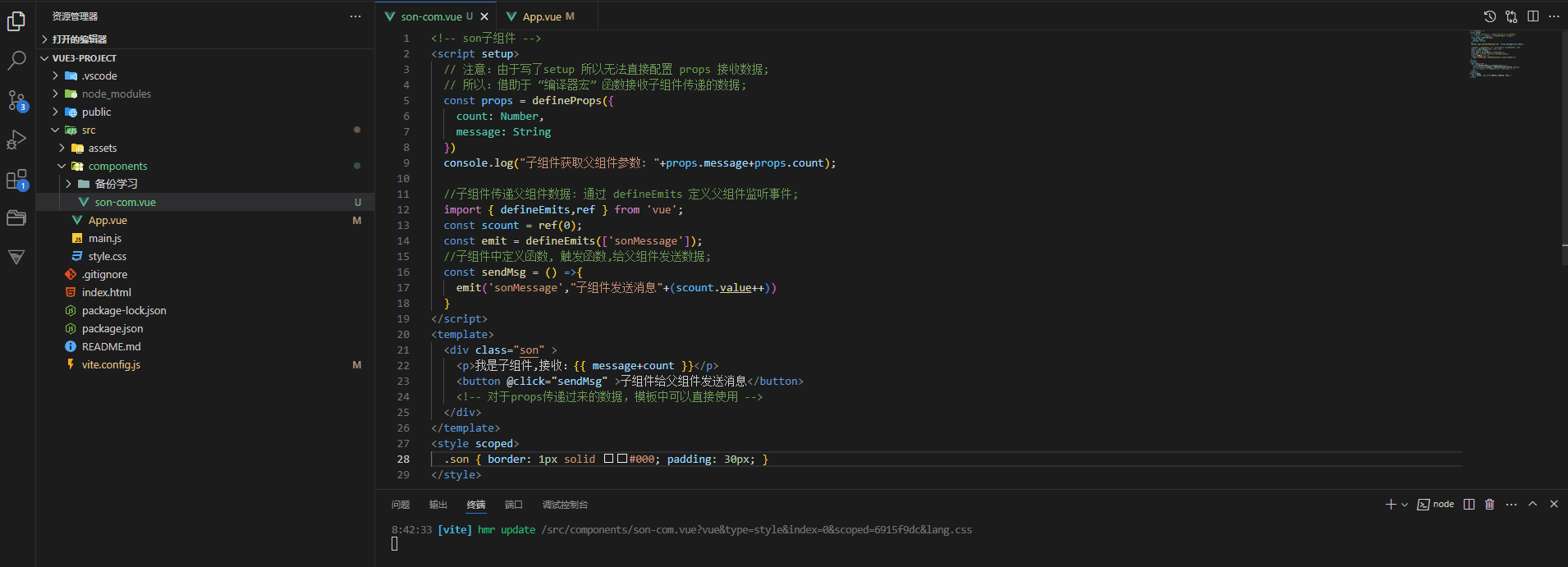1568x567 pixels.
Task: Open the 端口 panel tab
Action: (x=514, y=505)
